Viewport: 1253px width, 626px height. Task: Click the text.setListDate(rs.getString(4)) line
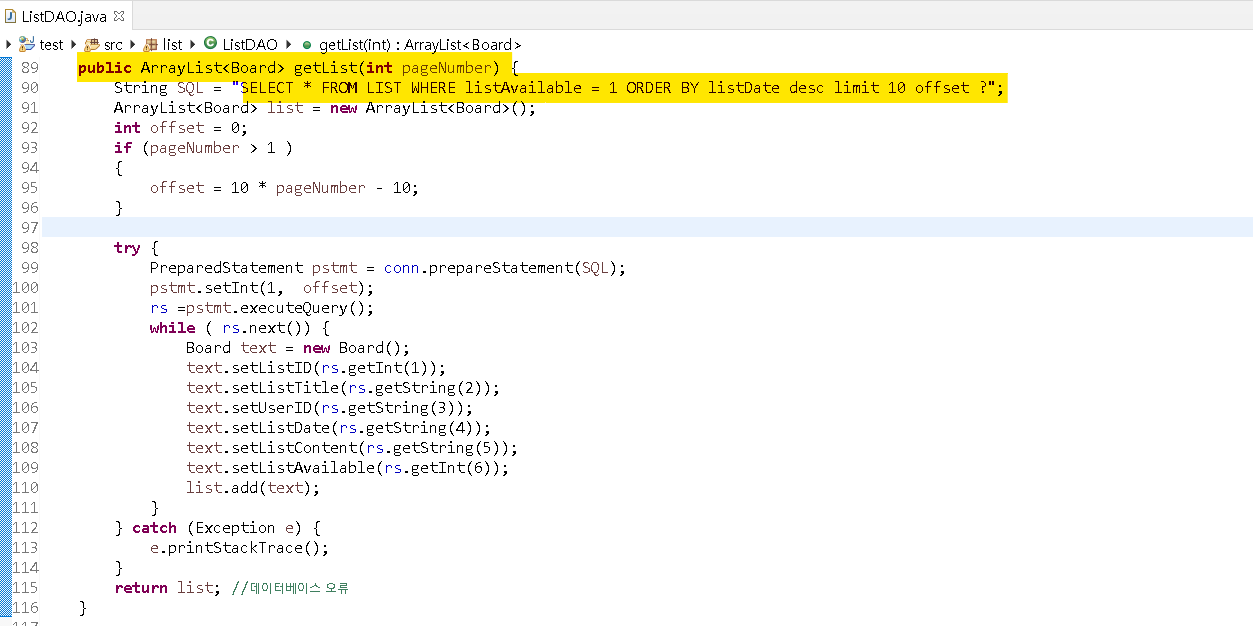338,427
